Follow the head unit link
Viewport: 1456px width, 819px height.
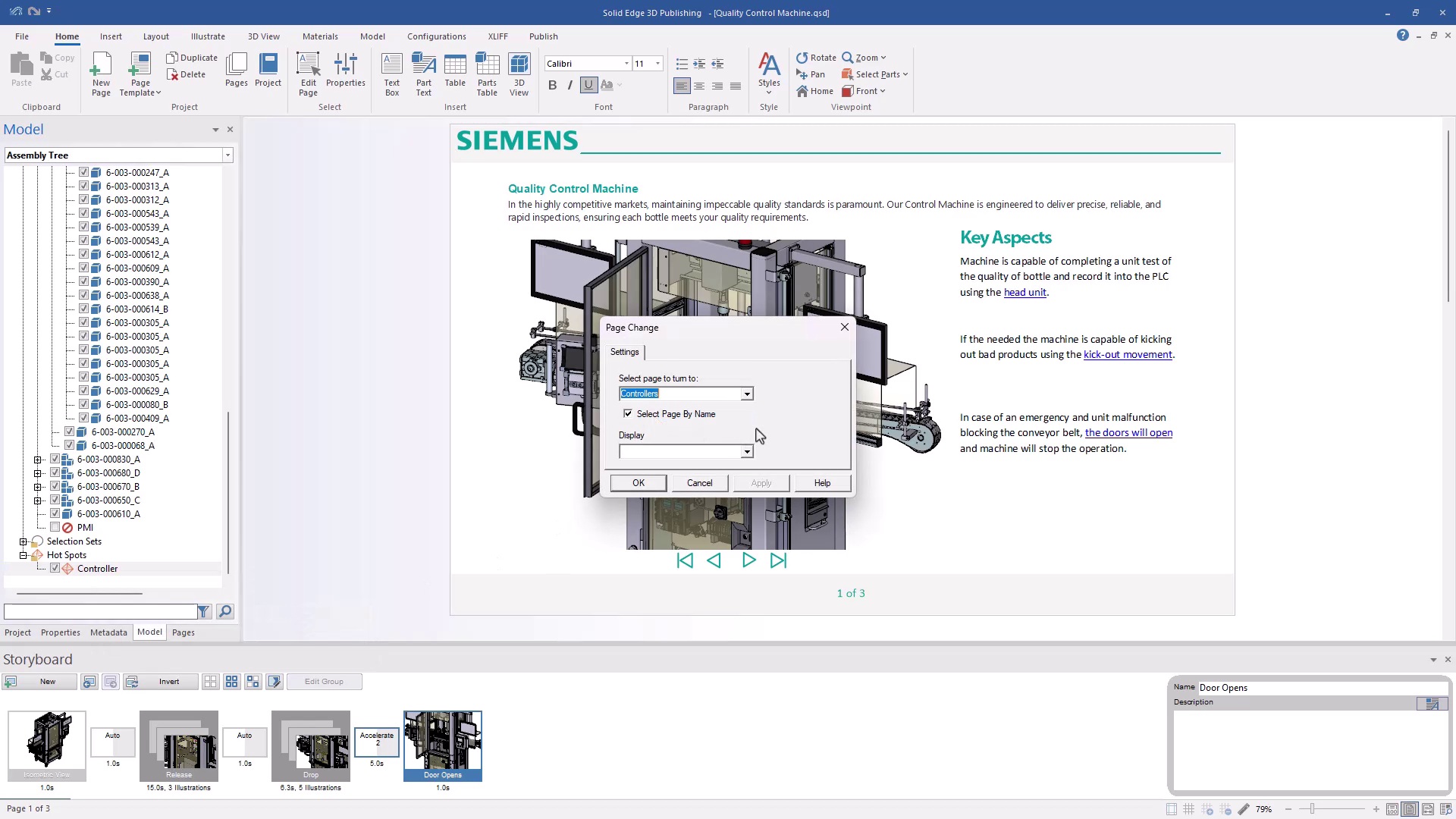tap(1025, 293)
